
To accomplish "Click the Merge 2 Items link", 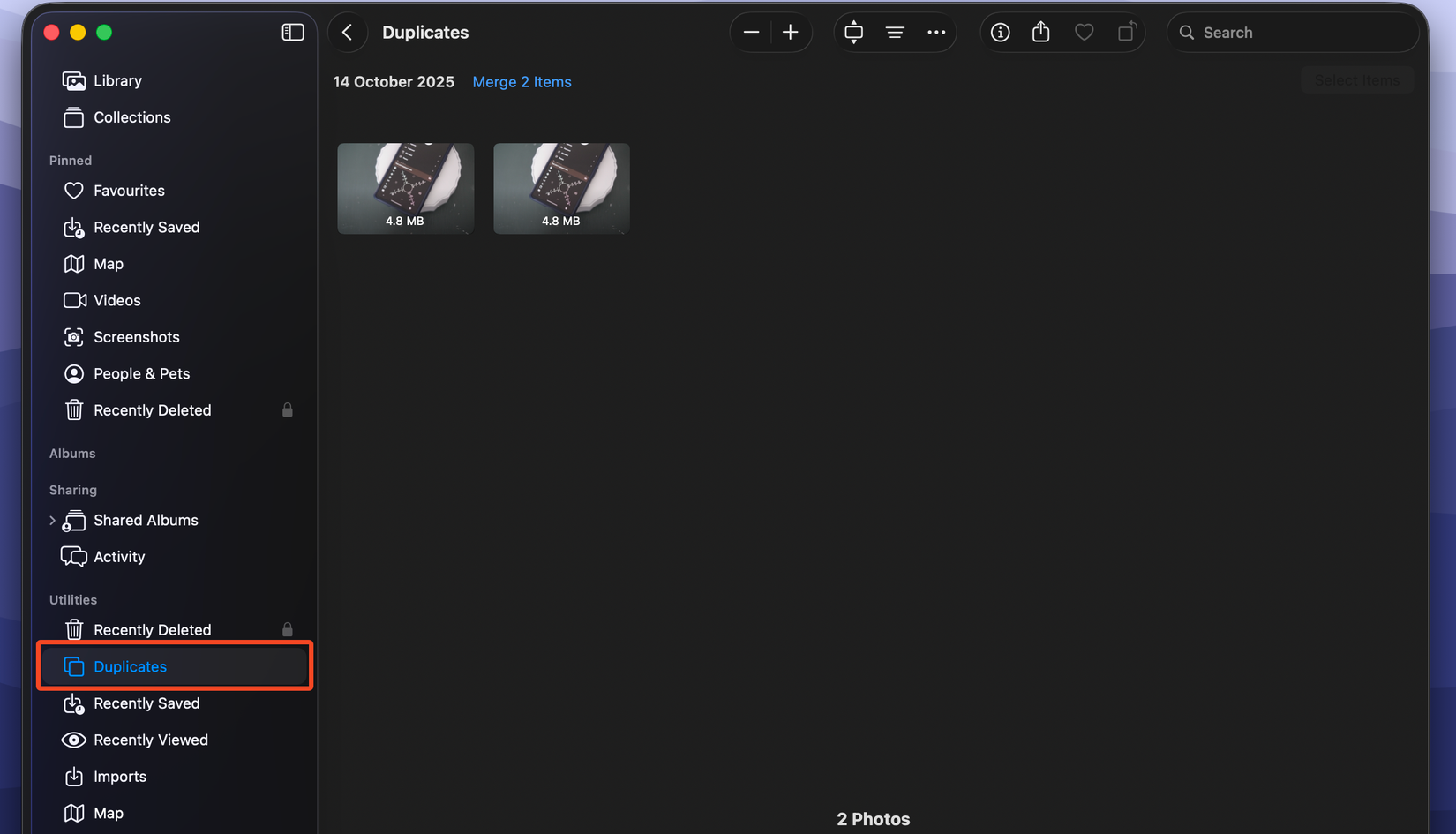I will (x=522, y=81).
